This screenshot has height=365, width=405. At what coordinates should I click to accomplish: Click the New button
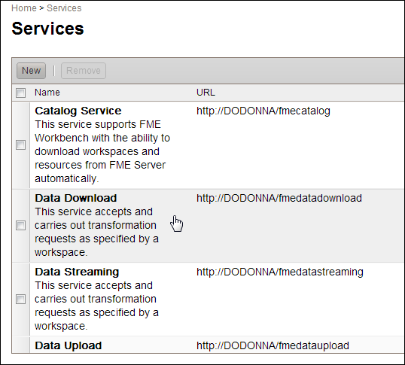pos(31,71)
